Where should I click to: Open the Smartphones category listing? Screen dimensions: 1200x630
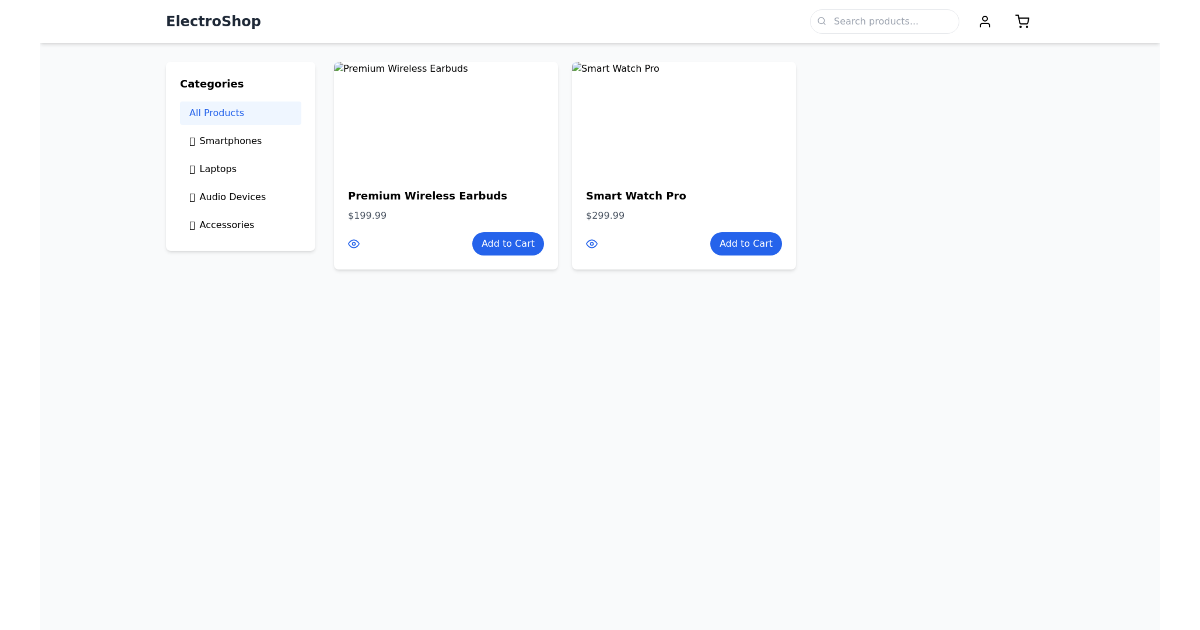(x=230, y=141)
